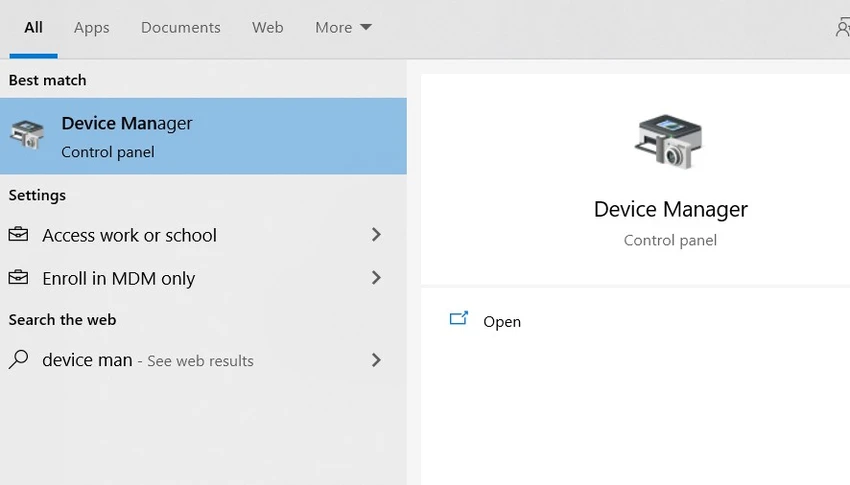
Task: Click Open in the preview pane
Action: tap(501, 322)
